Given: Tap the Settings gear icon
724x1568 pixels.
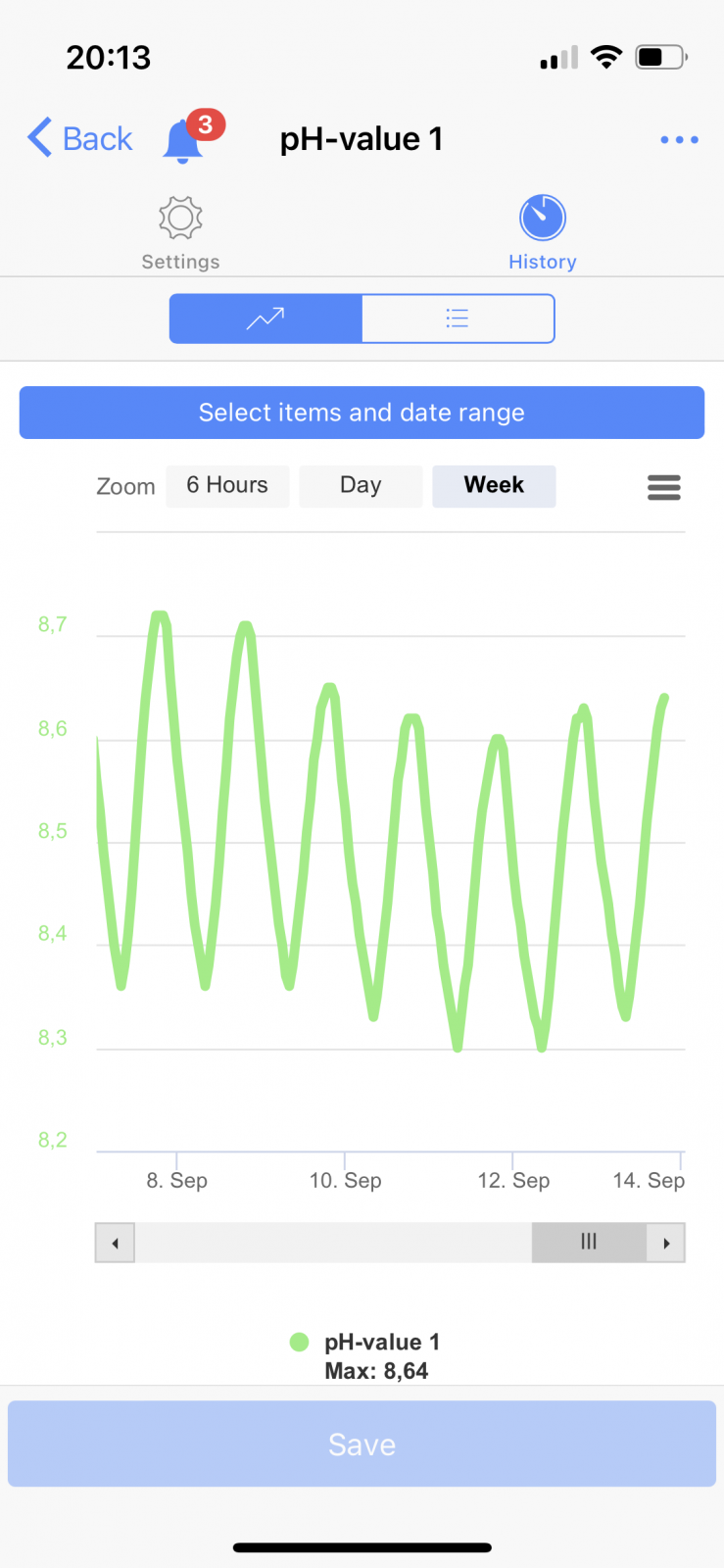Looking at the screenshot, I should (x=180, y=218).
